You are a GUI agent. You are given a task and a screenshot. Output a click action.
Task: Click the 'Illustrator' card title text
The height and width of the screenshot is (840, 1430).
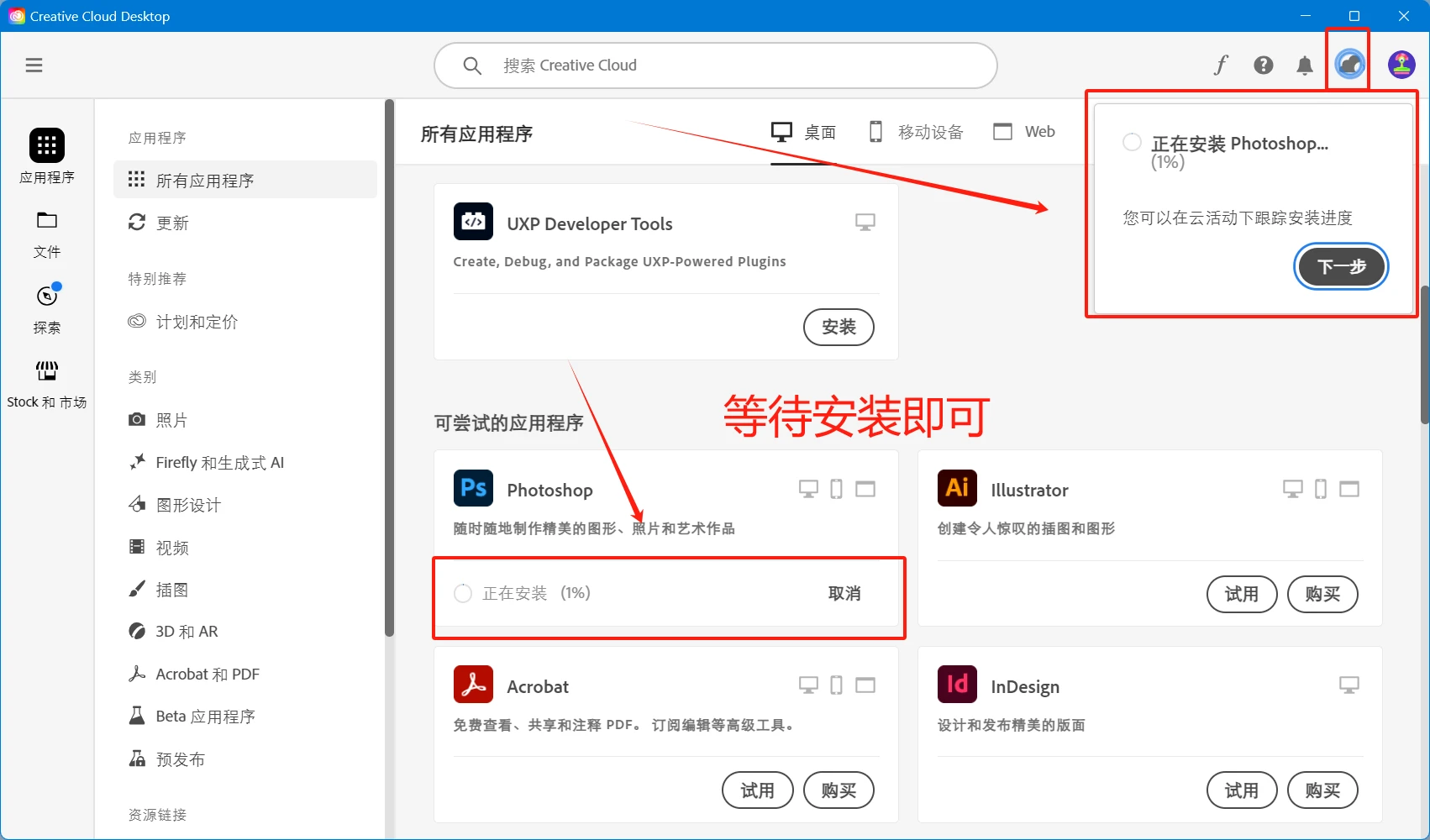point(1029,490)
